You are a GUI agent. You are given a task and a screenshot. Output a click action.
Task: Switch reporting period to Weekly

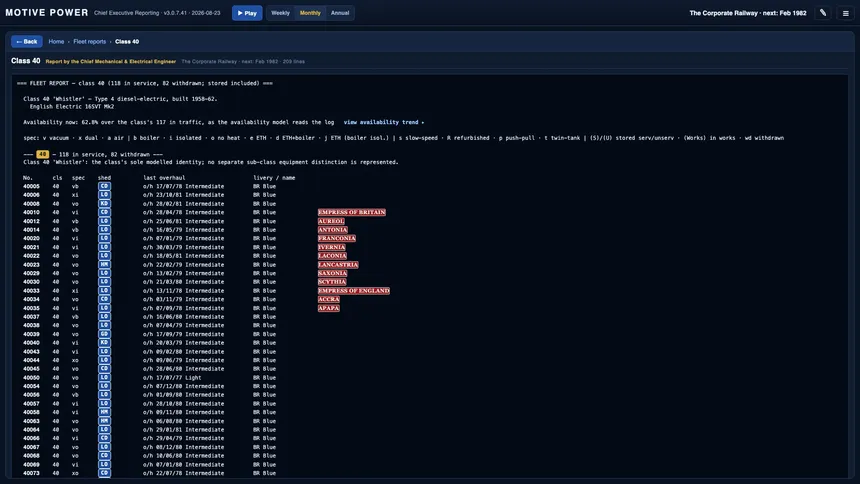point(280,13)
